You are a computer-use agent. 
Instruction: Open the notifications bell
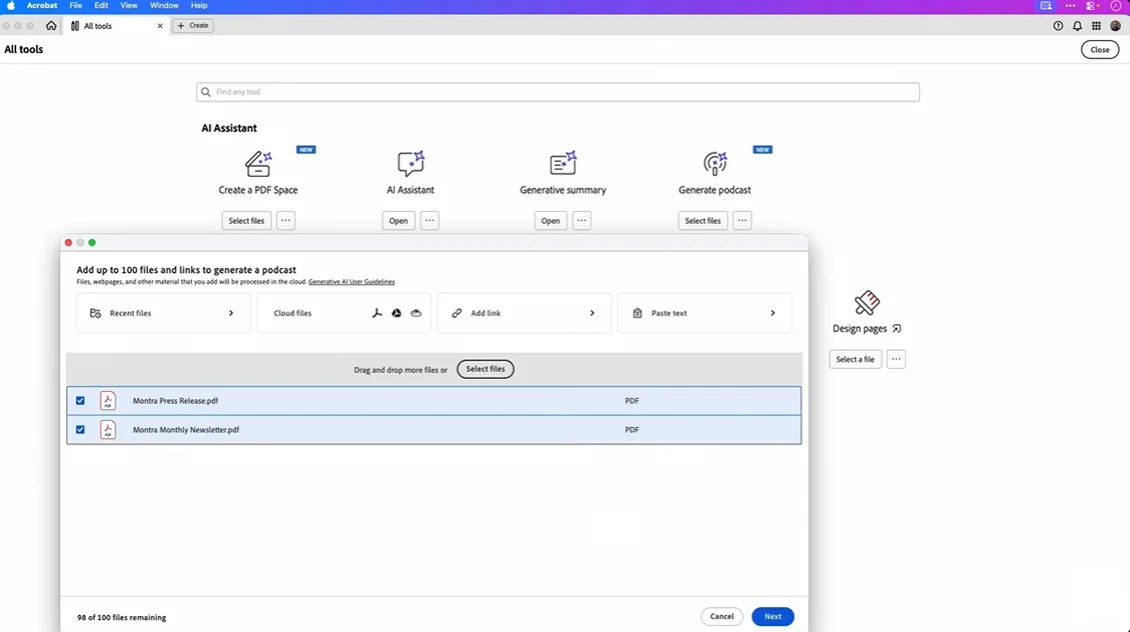1077,26
